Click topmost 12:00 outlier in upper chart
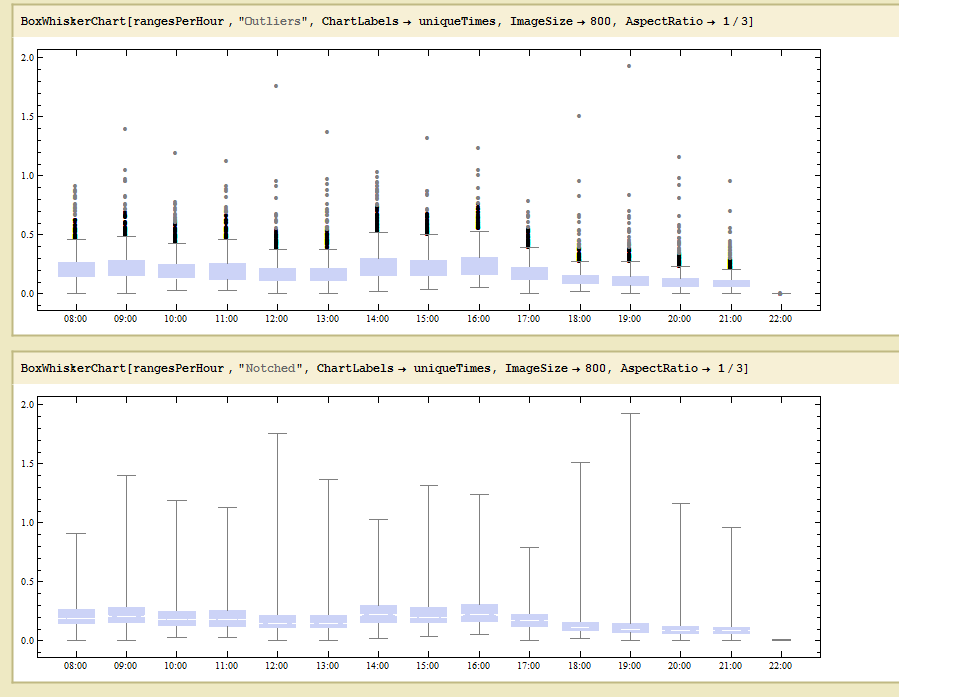This screenshot has width=960, height=697. pyautogui.click(x=276, y=86)
